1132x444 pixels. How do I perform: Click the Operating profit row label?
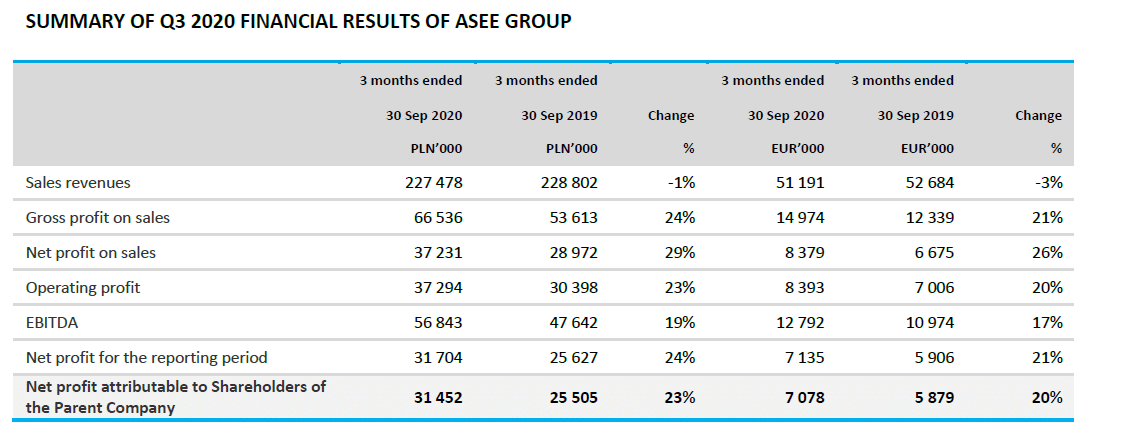click(83, 288)
